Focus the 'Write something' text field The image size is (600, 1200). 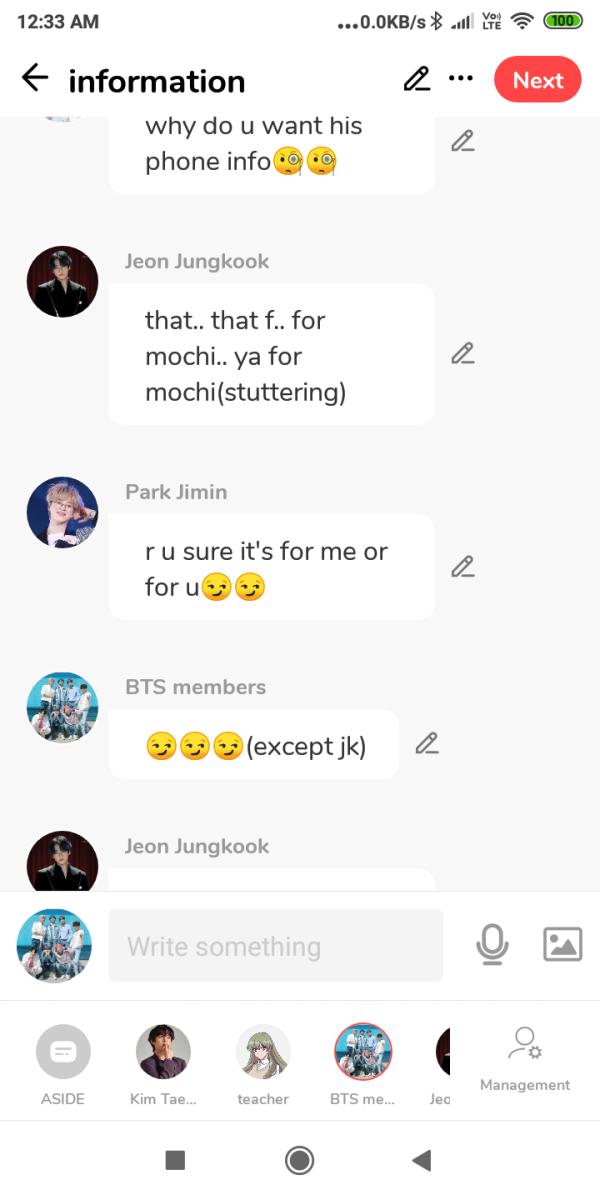click(275, 945)
